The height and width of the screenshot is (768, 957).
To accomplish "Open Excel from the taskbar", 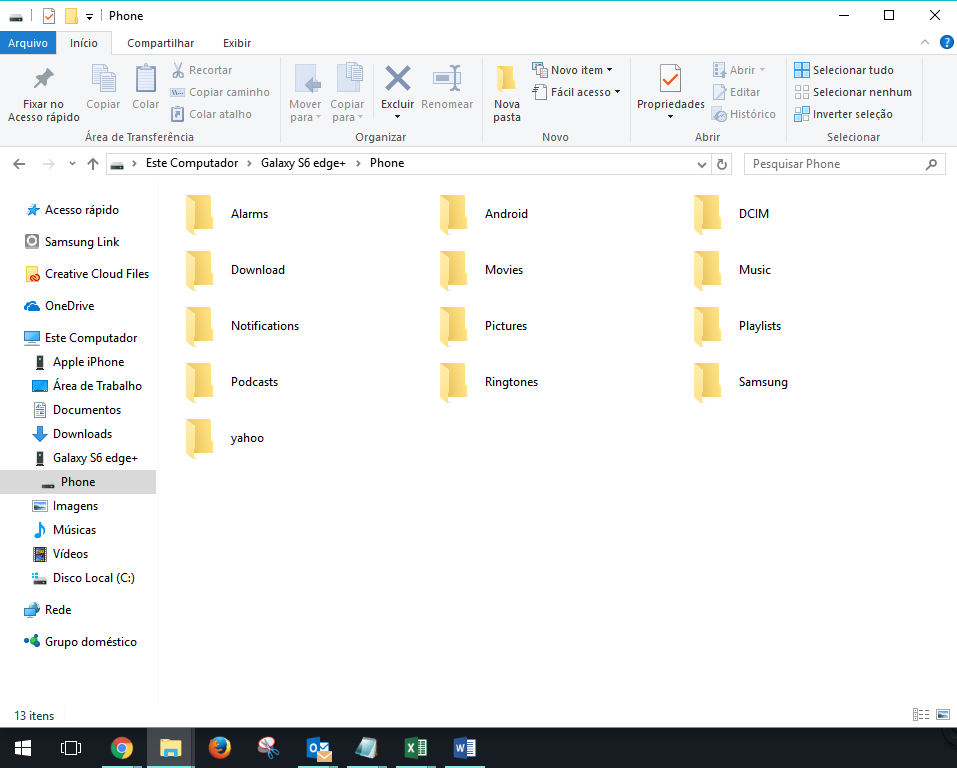I will point(416,748).
